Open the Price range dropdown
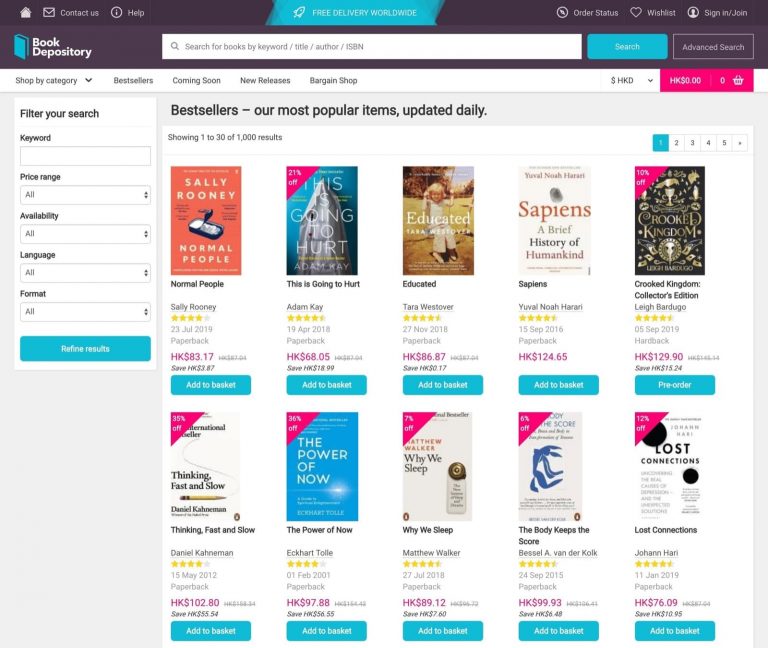This screenshot has height=648, width=768. pyautogui.click(x=85, y=195)
